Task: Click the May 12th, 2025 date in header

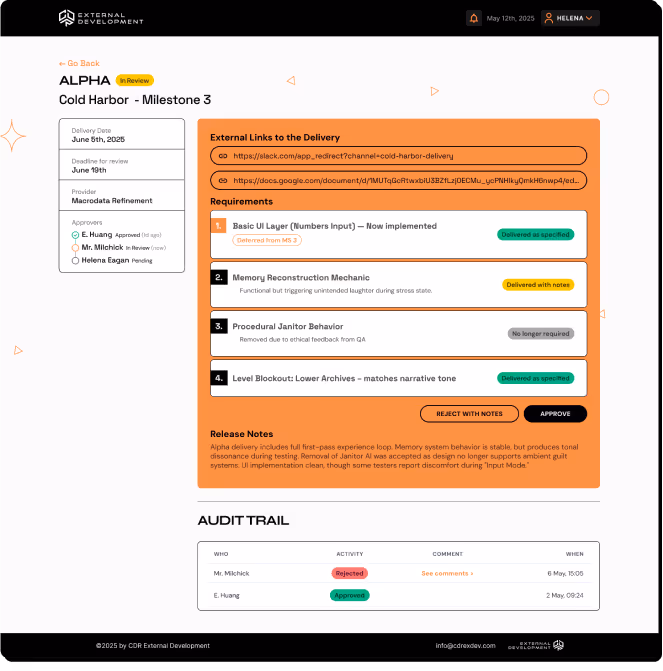Action: coord(511,18)
